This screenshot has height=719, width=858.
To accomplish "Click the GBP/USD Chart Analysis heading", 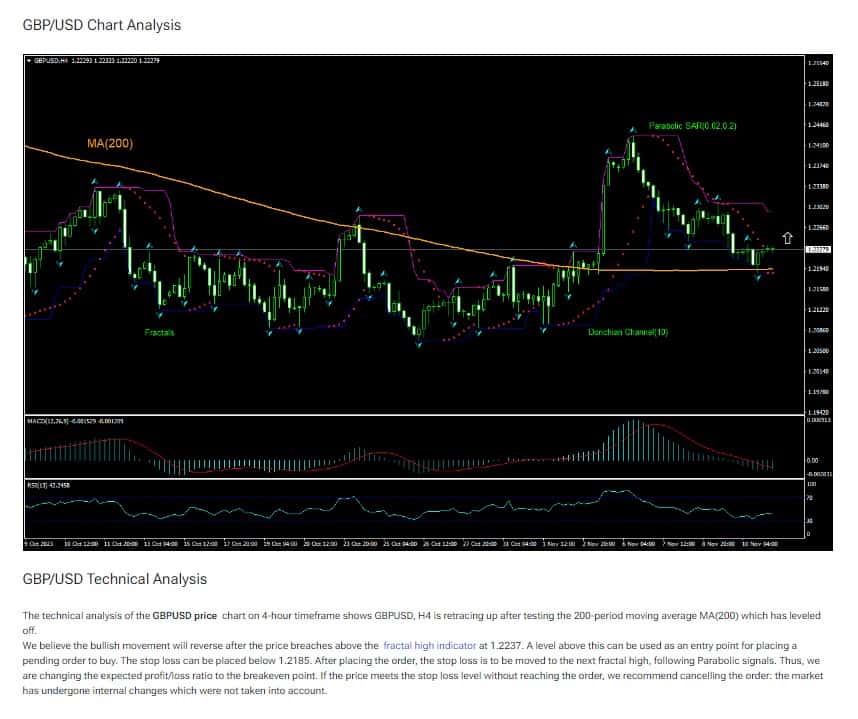I will pyautogui.click(x=102, y=25).
